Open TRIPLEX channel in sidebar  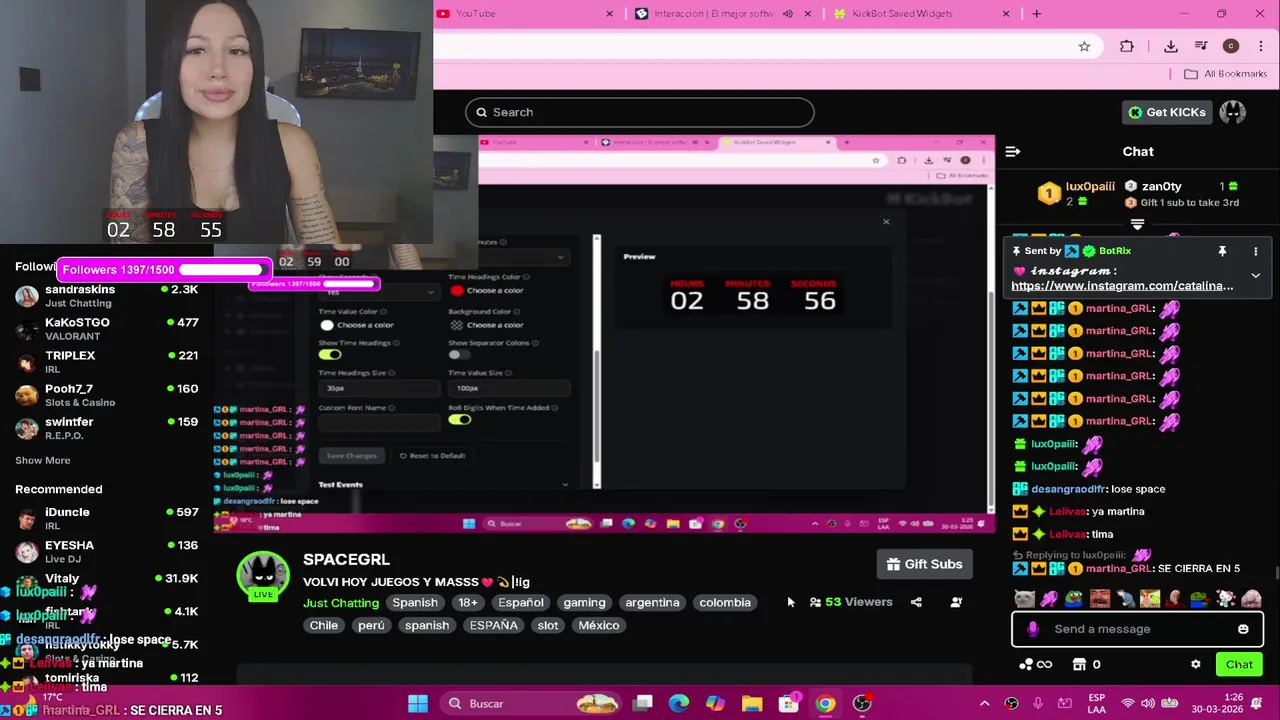[107, 362]
